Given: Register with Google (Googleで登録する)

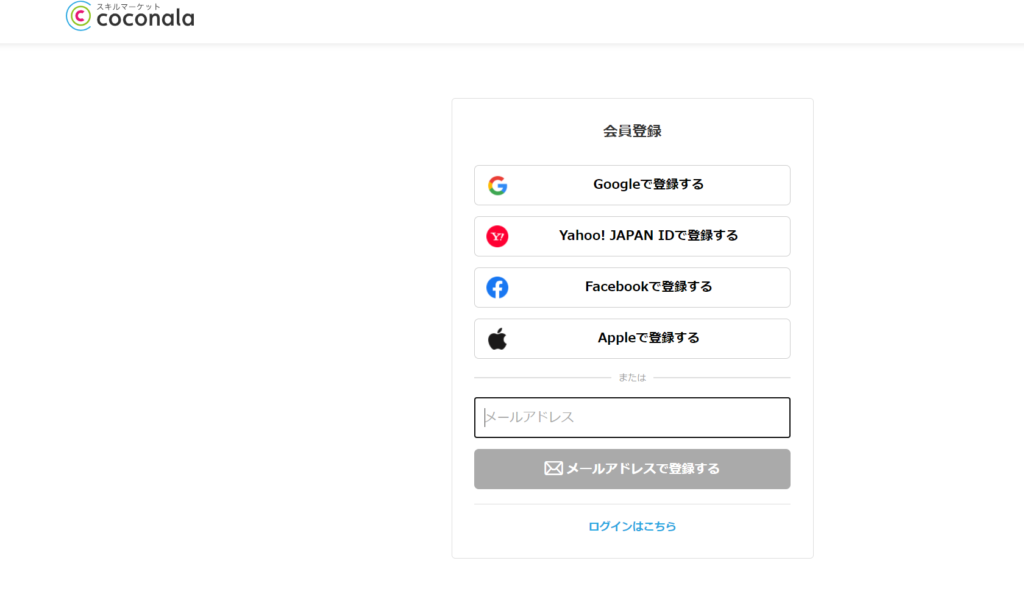Looking at the screenshot, I should click(x=632, y=185).
